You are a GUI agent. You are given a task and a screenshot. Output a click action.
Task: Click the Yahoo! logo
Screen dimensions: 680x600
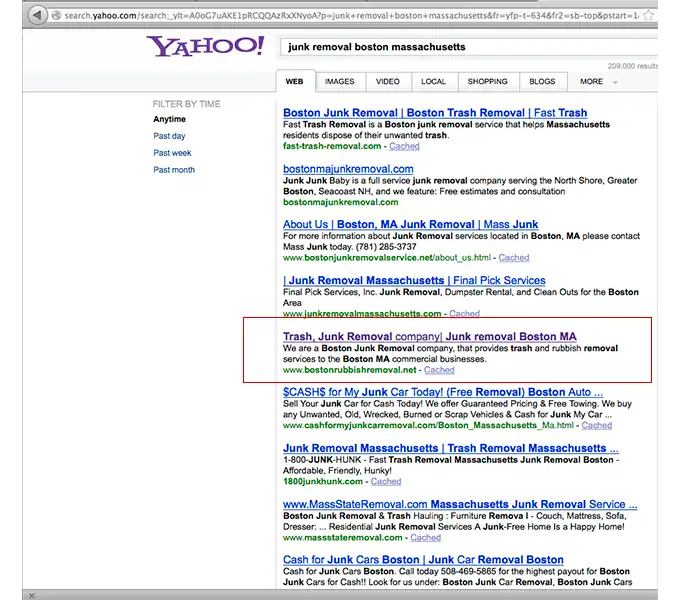pyautogui.click(x=206, y=46)
